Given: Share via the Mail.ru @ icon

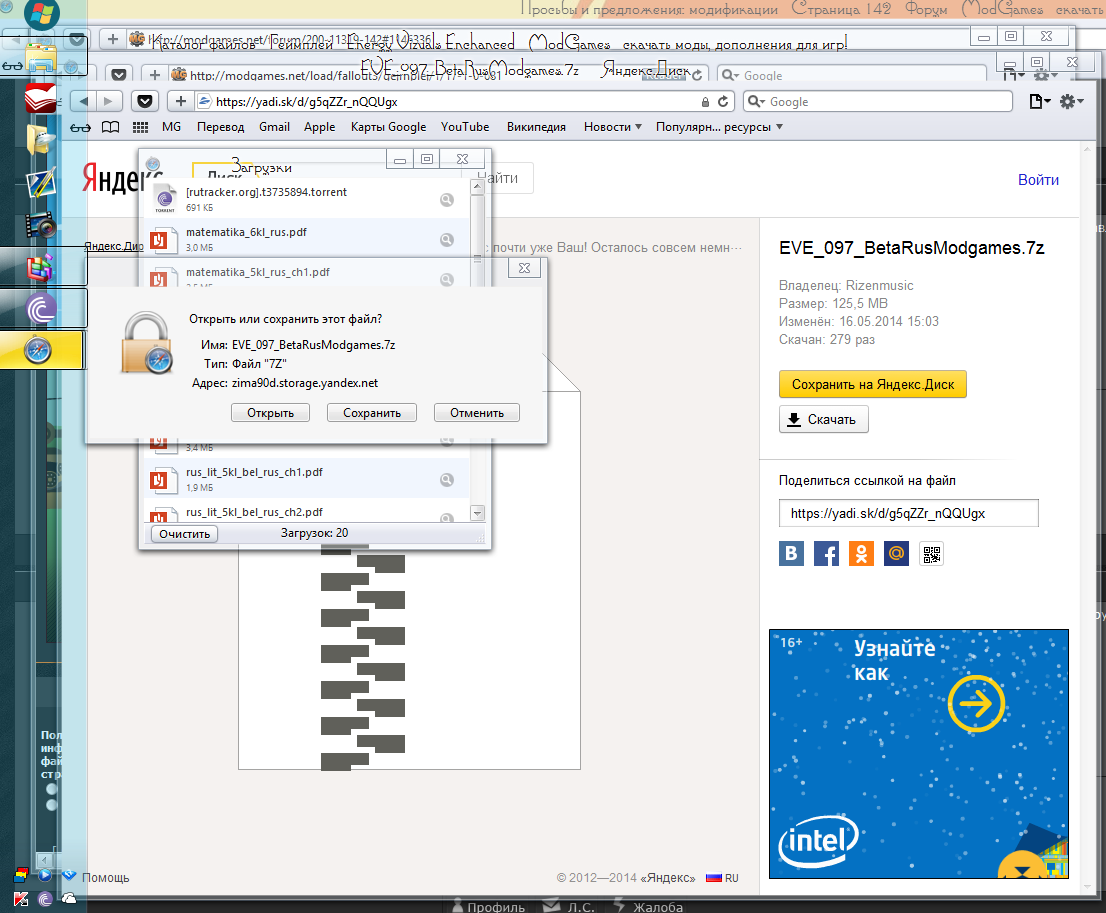Looking at the screenshot, I should tap(896, 554).
